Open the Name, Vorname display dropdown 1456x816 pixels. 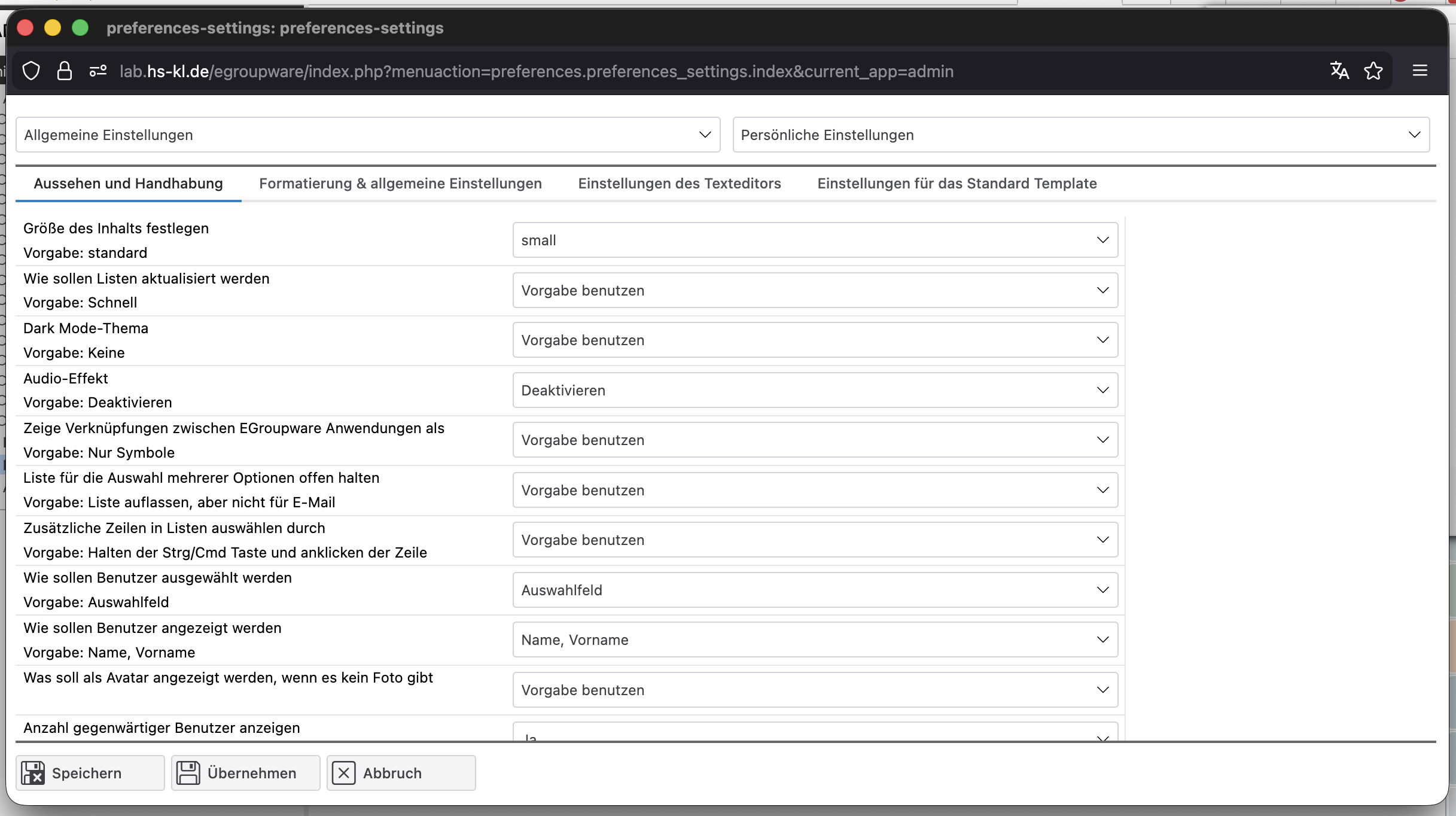click(815, 640)
